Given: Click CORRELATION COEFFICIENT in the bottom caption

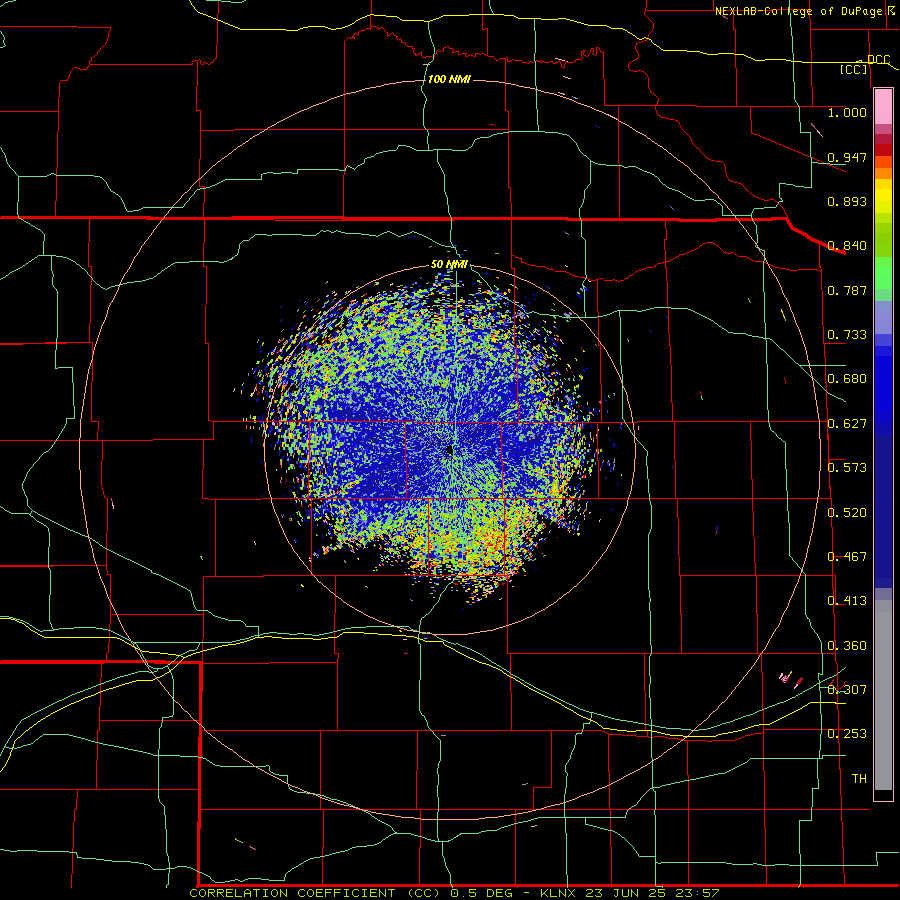Looking at the screenshot, I should pos(292,893).
